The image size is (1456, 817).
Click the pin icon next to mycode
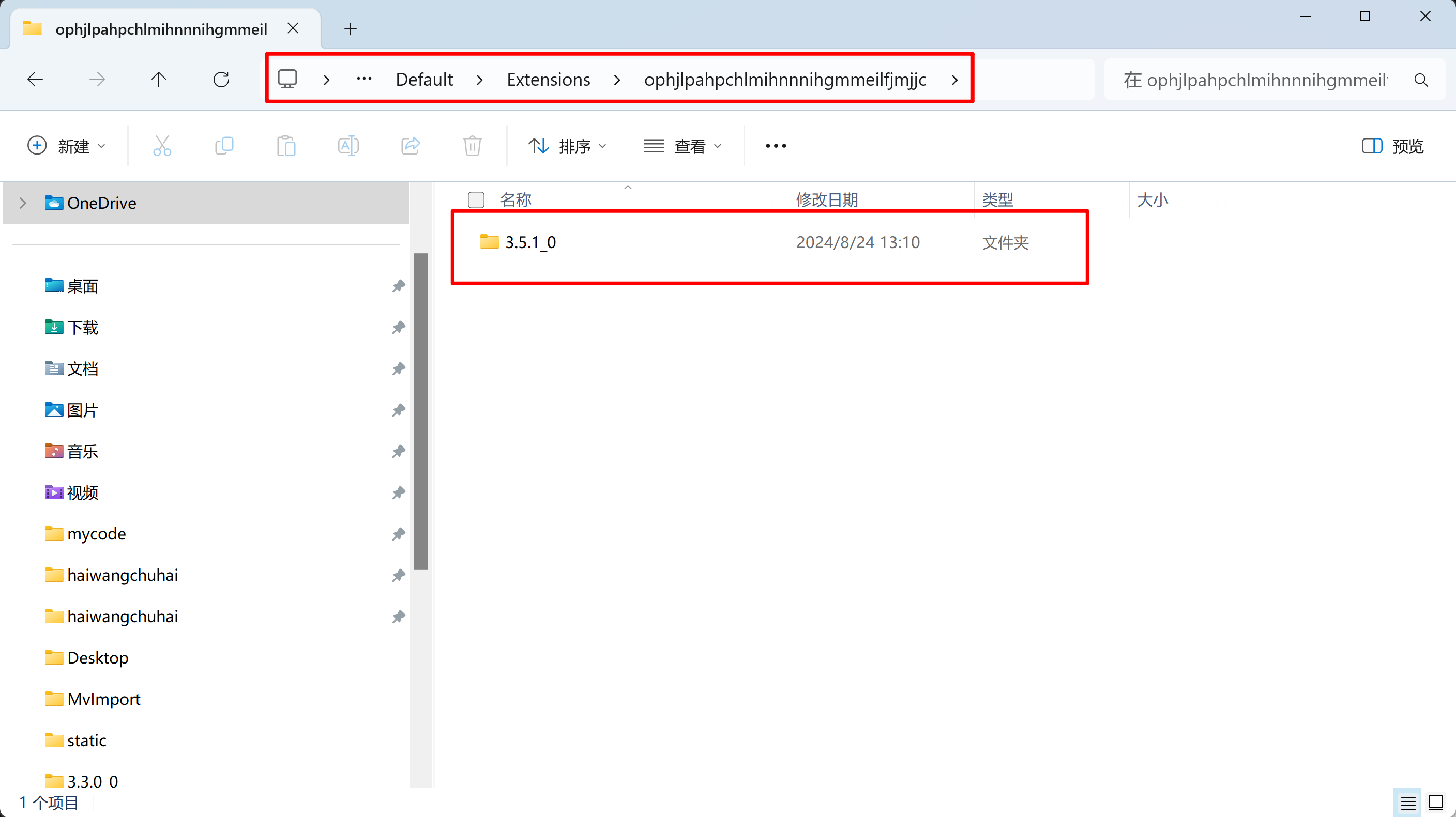click(x=399, y=534)
